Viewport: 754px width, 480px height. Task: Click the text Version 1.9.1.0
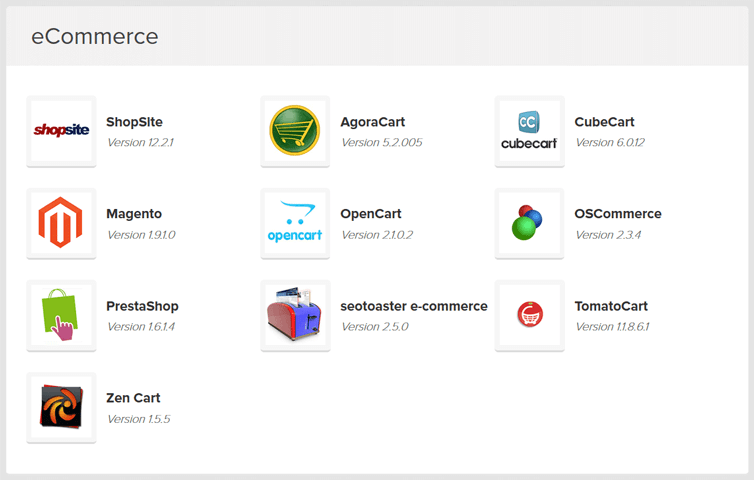click(x=141, y=235)
